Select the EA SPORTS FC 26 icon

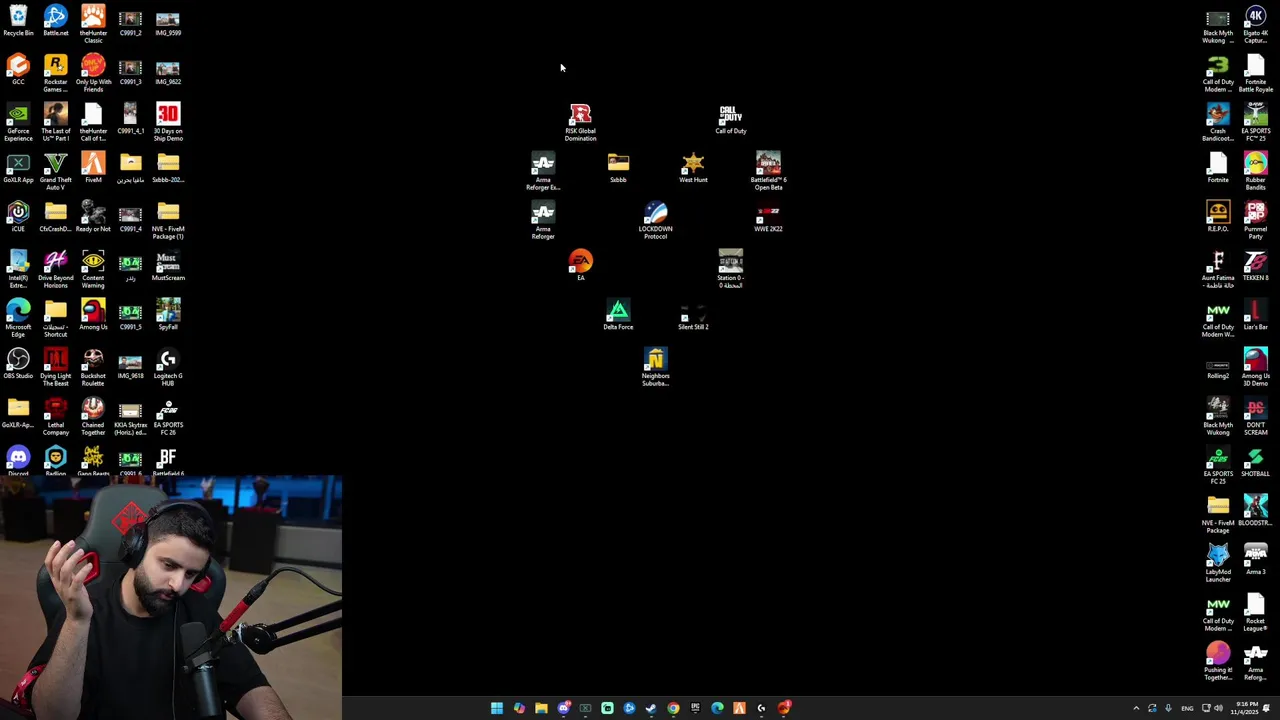(168, 416)
